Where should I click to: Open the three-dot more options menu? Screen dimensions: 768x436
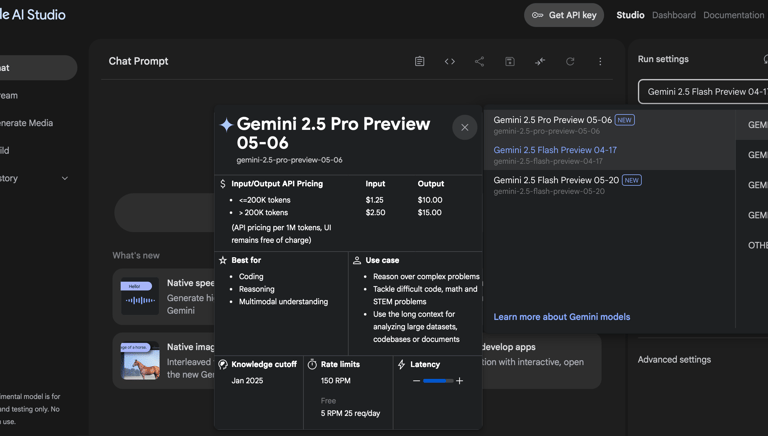coord(600,62)
